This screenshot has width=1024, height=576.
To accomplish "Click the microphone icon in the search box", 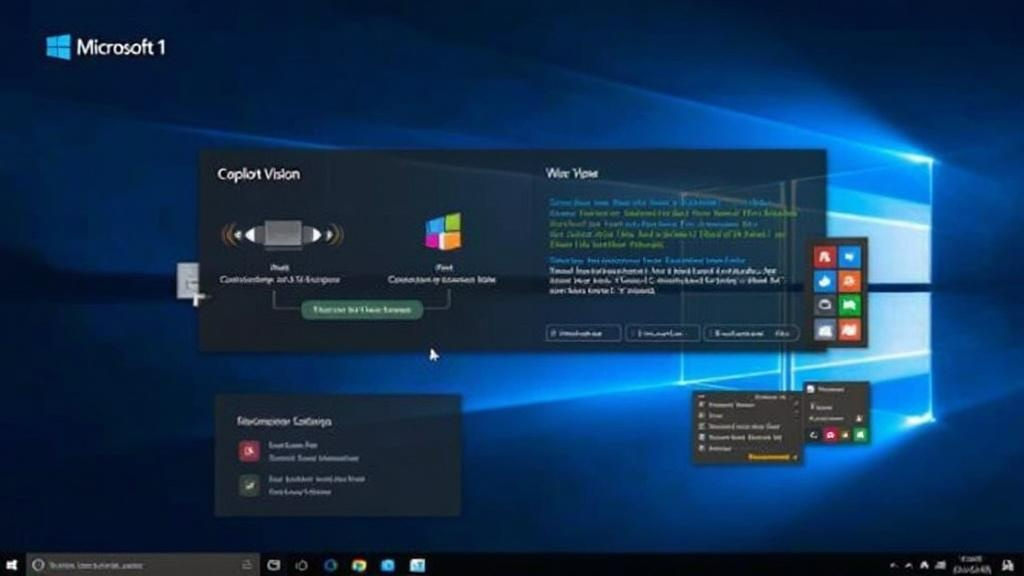I will [247, 565].
